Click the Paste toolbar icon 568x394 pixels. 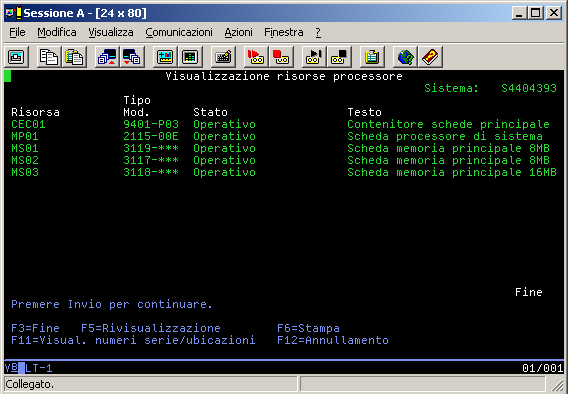point(74,57)
